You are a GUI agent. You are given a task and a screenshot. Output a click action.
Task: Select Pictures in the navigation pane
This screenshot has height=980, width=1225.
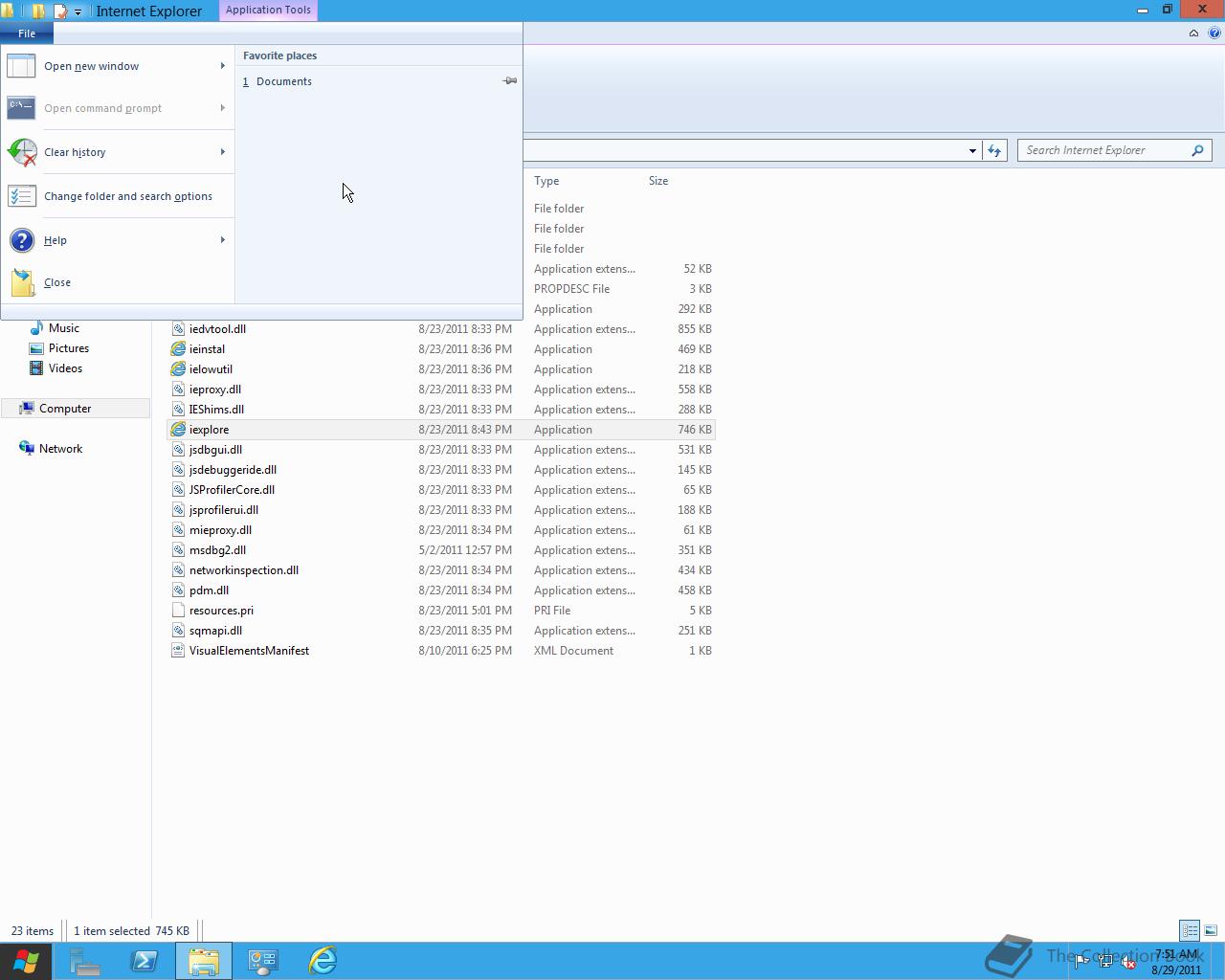[x=69, y=348]
